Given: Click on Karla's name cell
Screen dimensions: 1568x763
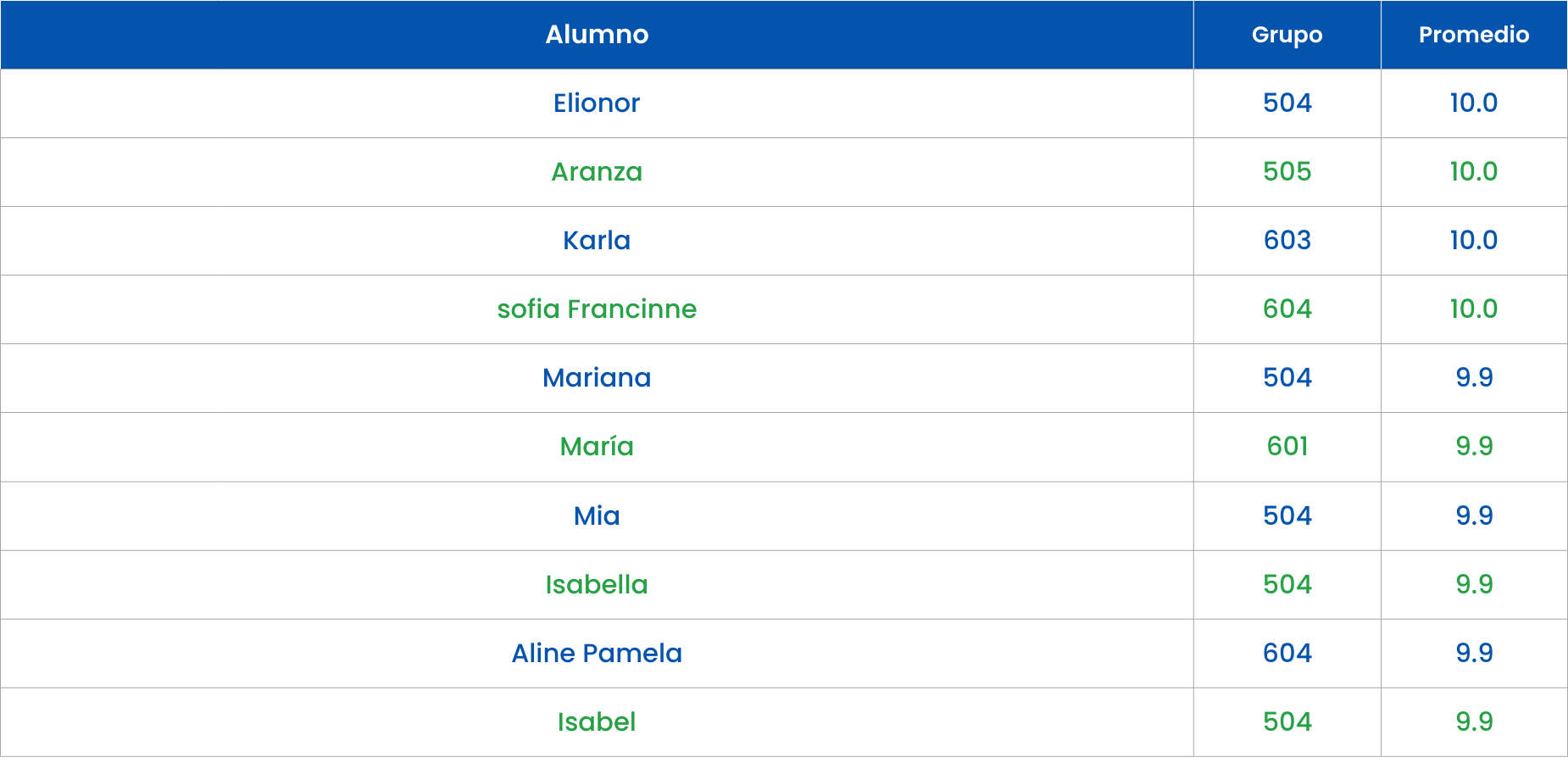Looking at the screenshot, I should [x=597, y=241].
